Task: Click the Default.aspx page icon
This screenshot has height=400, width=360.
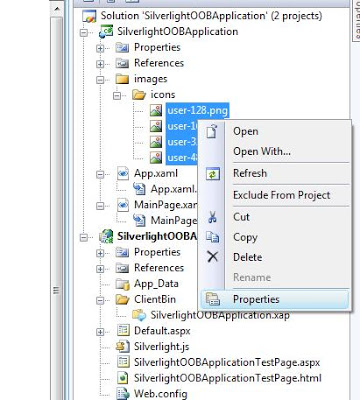Action: click(123, 331)
